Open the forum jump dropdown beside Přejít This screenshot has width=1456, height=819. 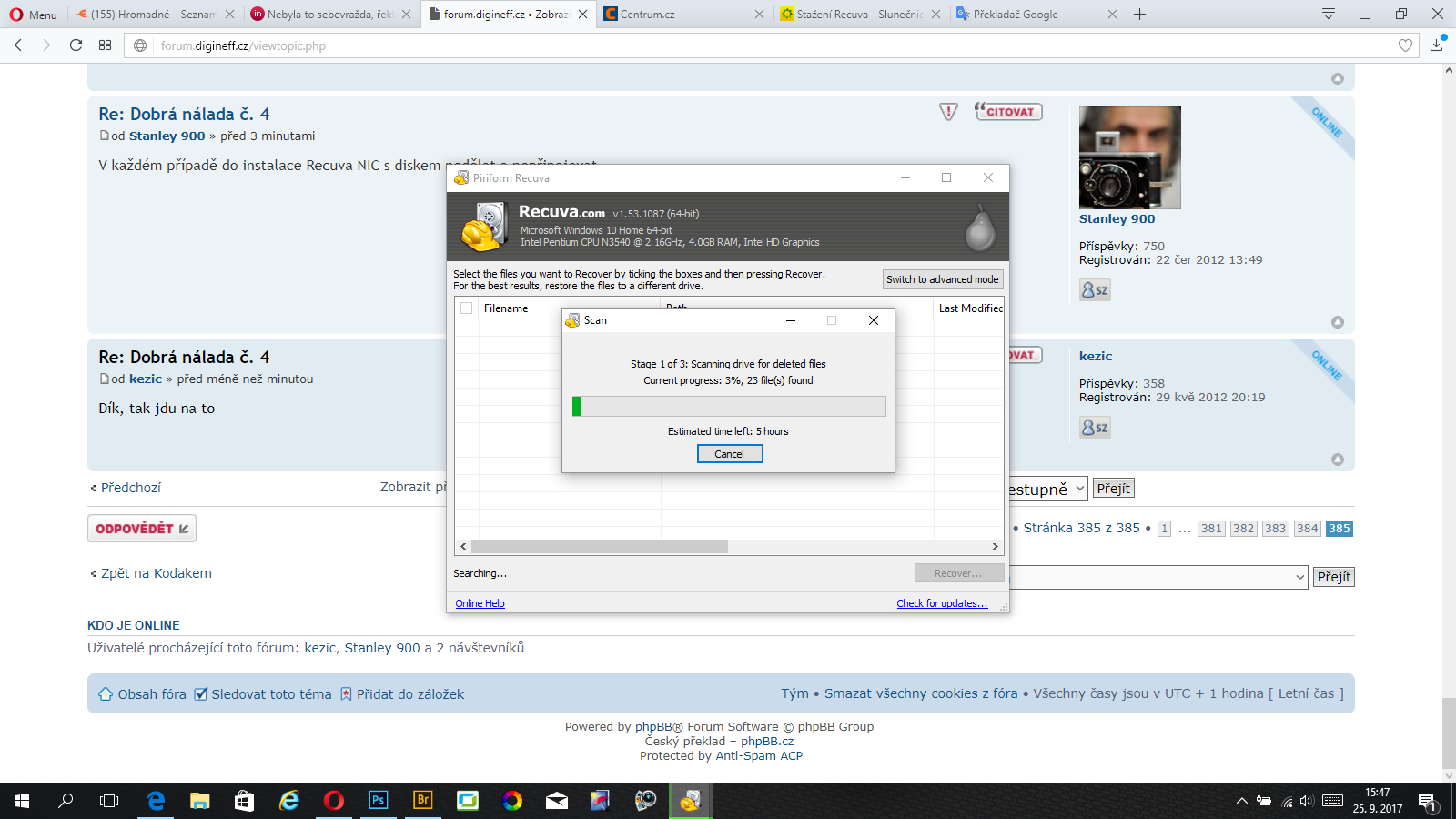coord(1158,577)
